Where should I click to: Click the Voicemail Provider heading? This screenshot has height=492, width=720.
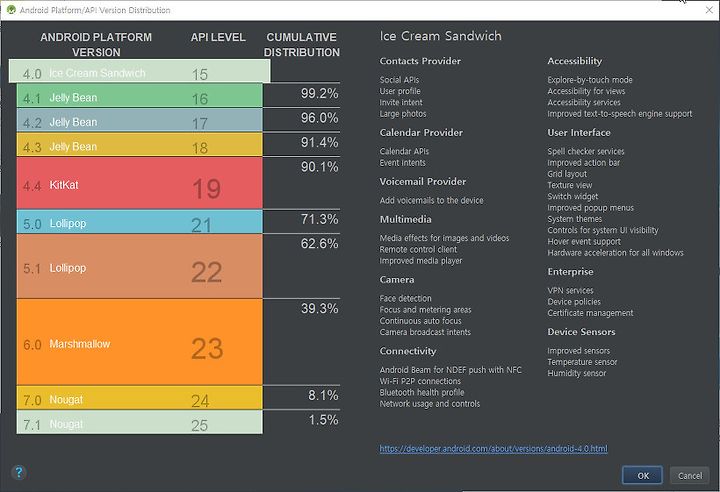click(x=422, y=181)
